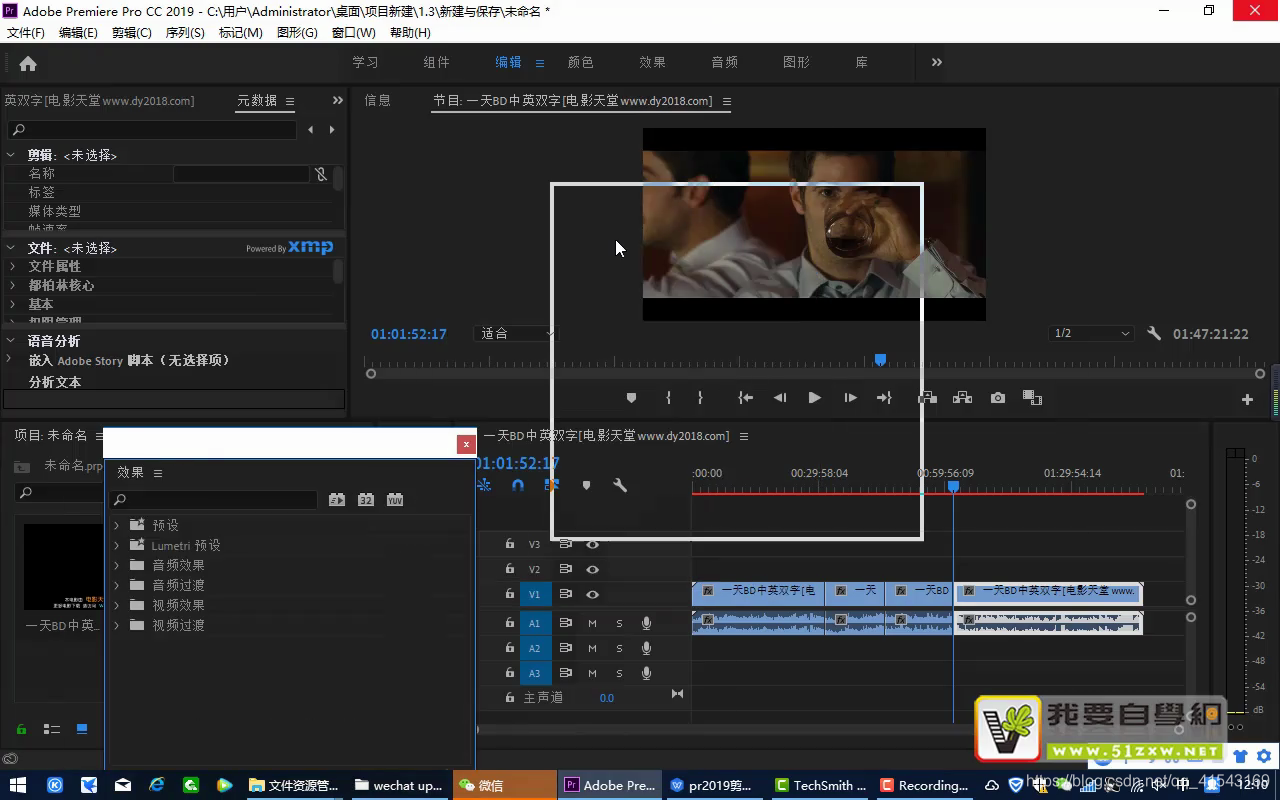Screen dimensions: 1280x800
Task: Expand the 视频效果 folder
Action: click(117, 605)
